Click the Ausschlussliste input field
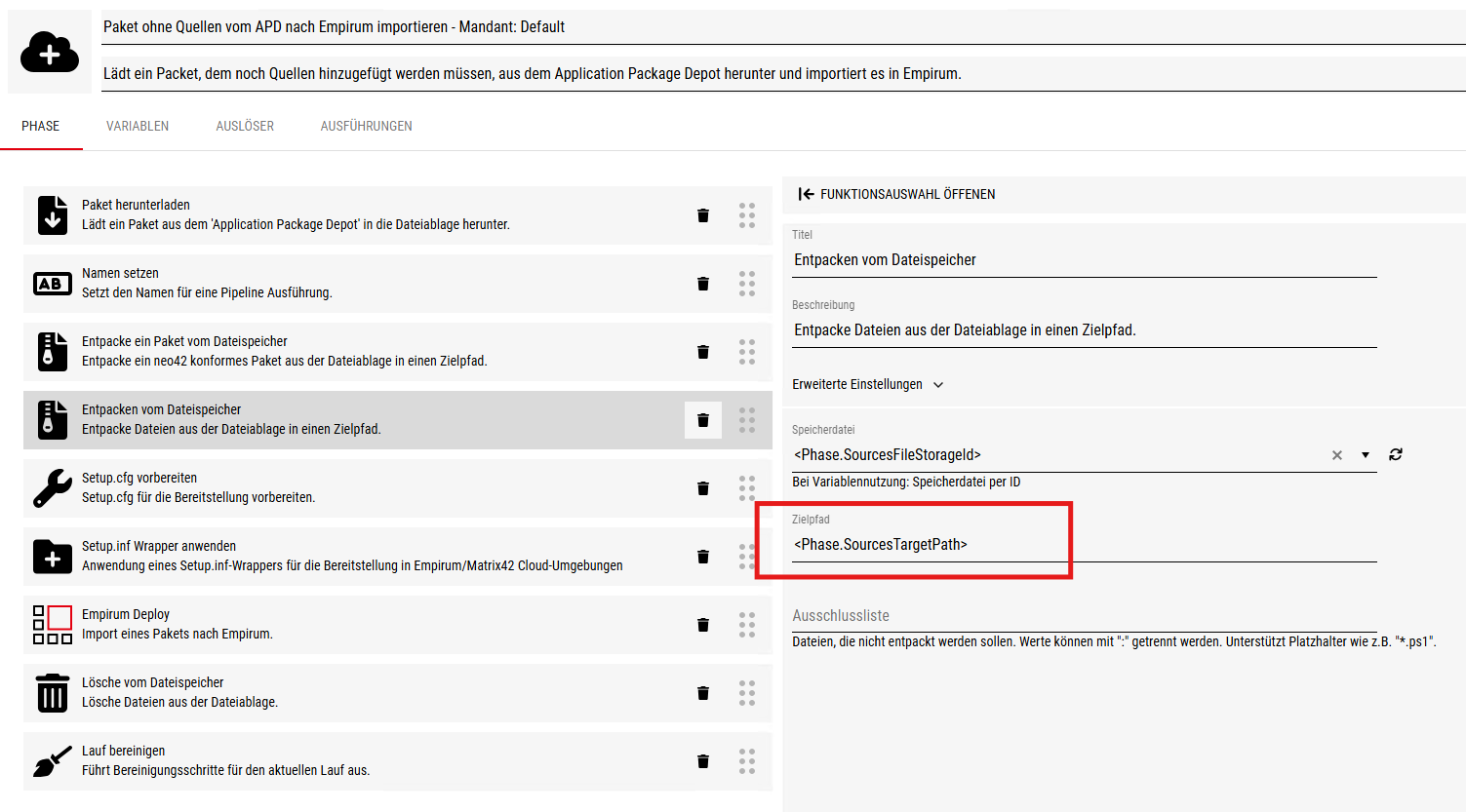 (1083, 616)
